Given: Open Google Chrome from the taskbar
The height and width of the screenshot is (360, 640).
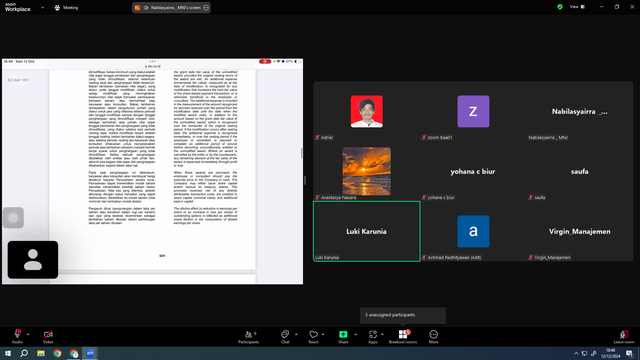Looking at the screenshot, I should (57, 353).
